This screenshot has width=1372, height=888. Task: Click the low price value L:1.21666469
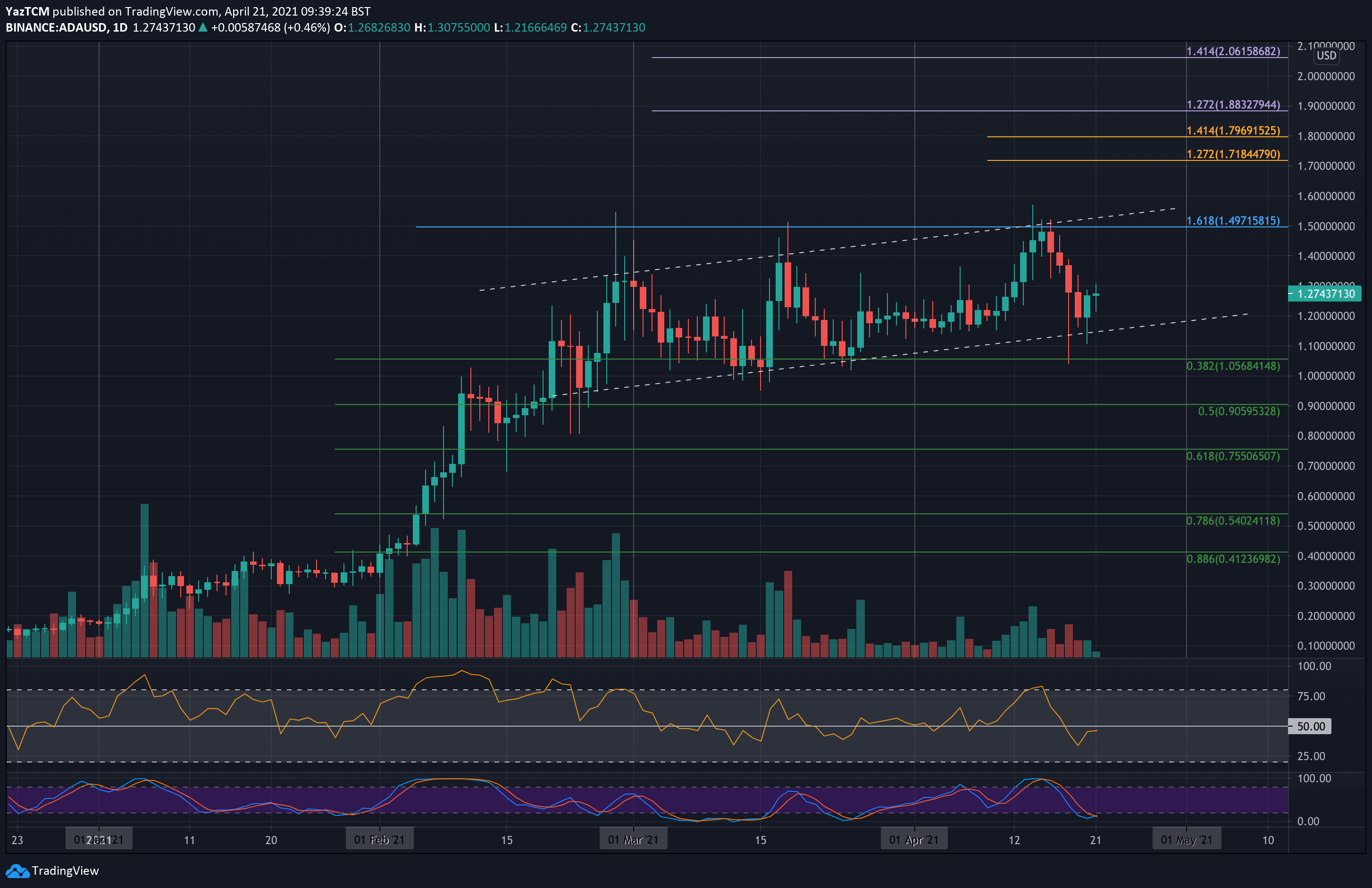pos(530,28)
